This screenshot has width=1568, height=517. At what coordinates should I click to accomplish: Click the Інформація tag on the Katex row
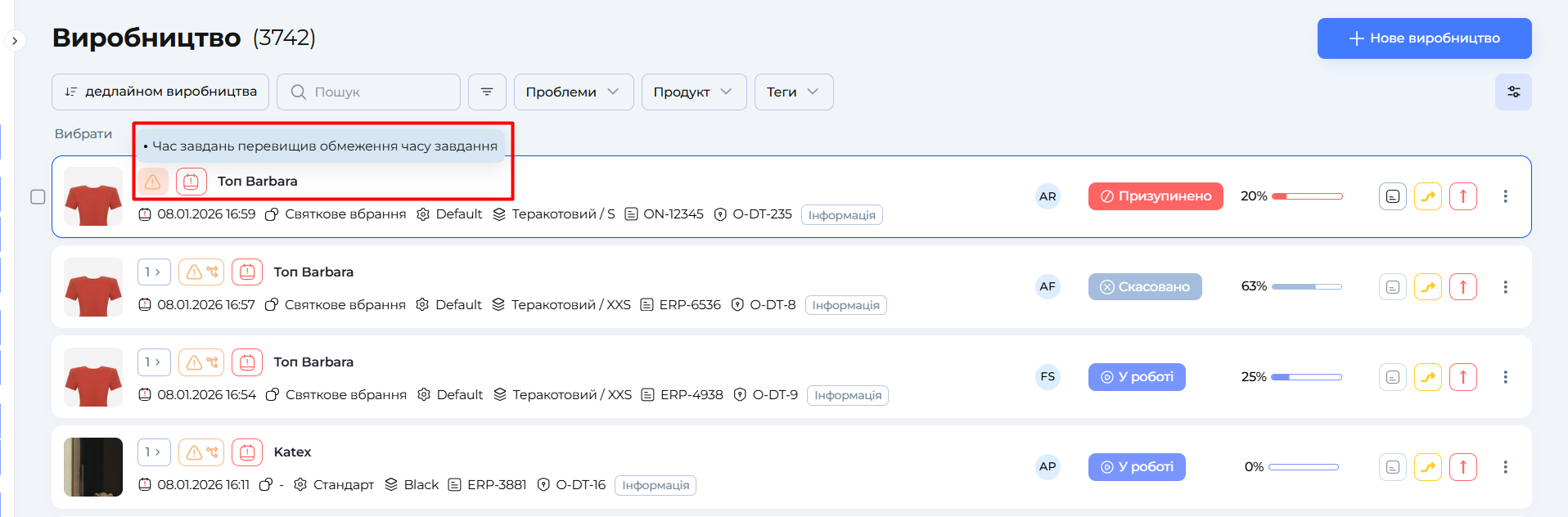pyautogui.click(x=655, y=485)
